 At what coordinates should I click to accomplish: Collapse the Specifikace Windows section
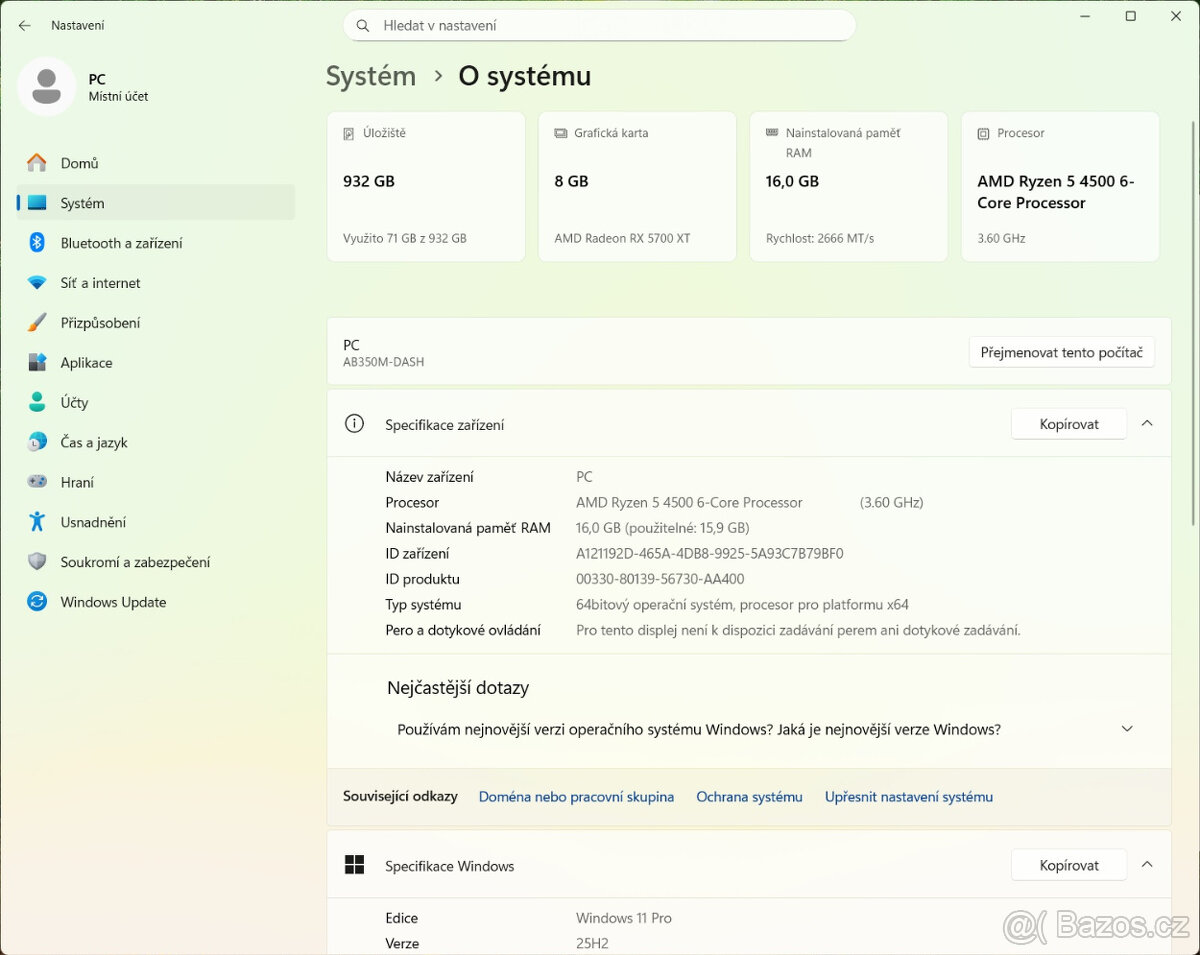point(1147,864)
